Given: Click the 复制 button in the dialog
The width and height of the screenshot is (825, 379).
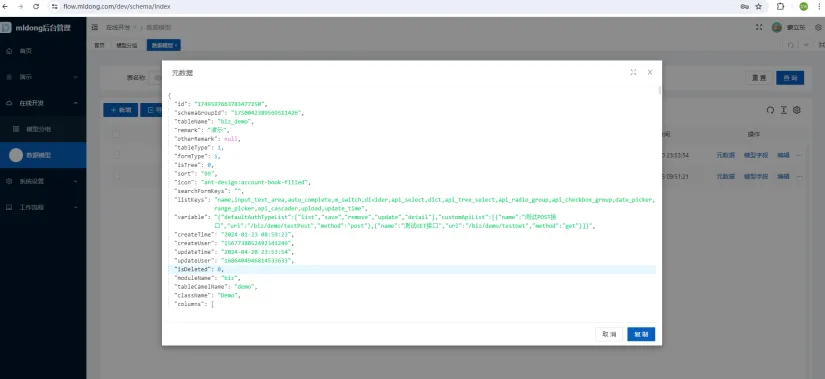Looking at the screenshot, I should [x=641, y=334].
